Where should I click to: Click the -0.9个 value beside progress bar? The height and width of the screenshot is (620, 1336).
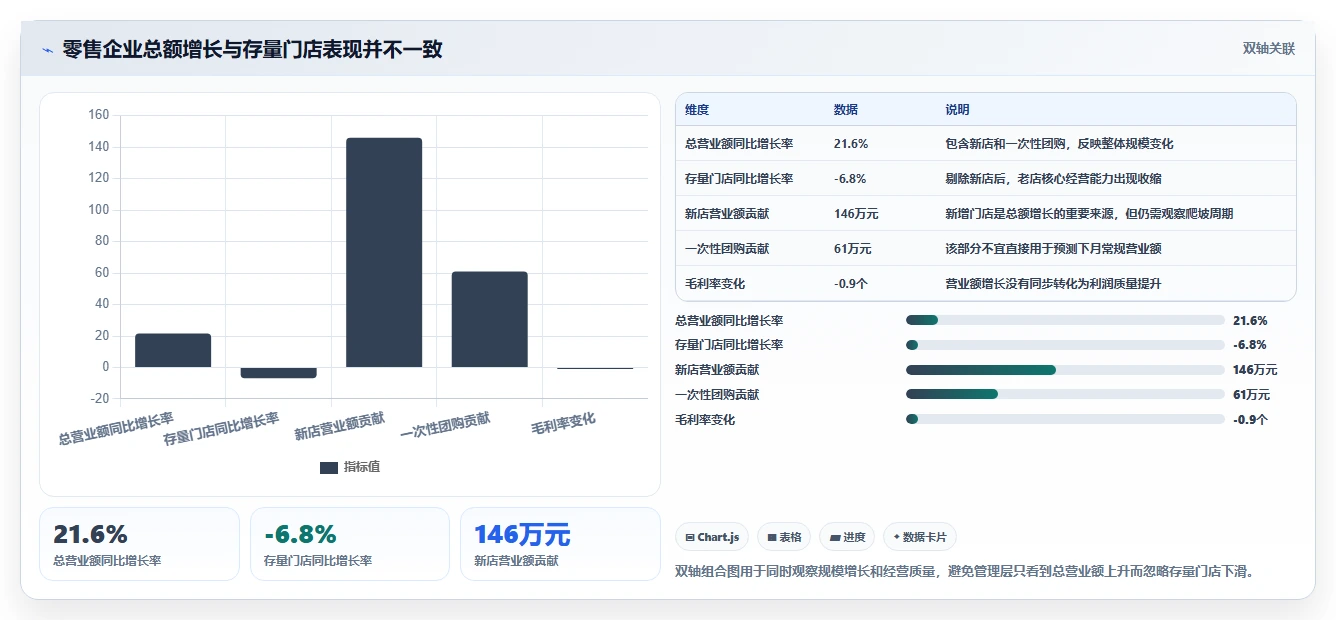coord(1250,420)
